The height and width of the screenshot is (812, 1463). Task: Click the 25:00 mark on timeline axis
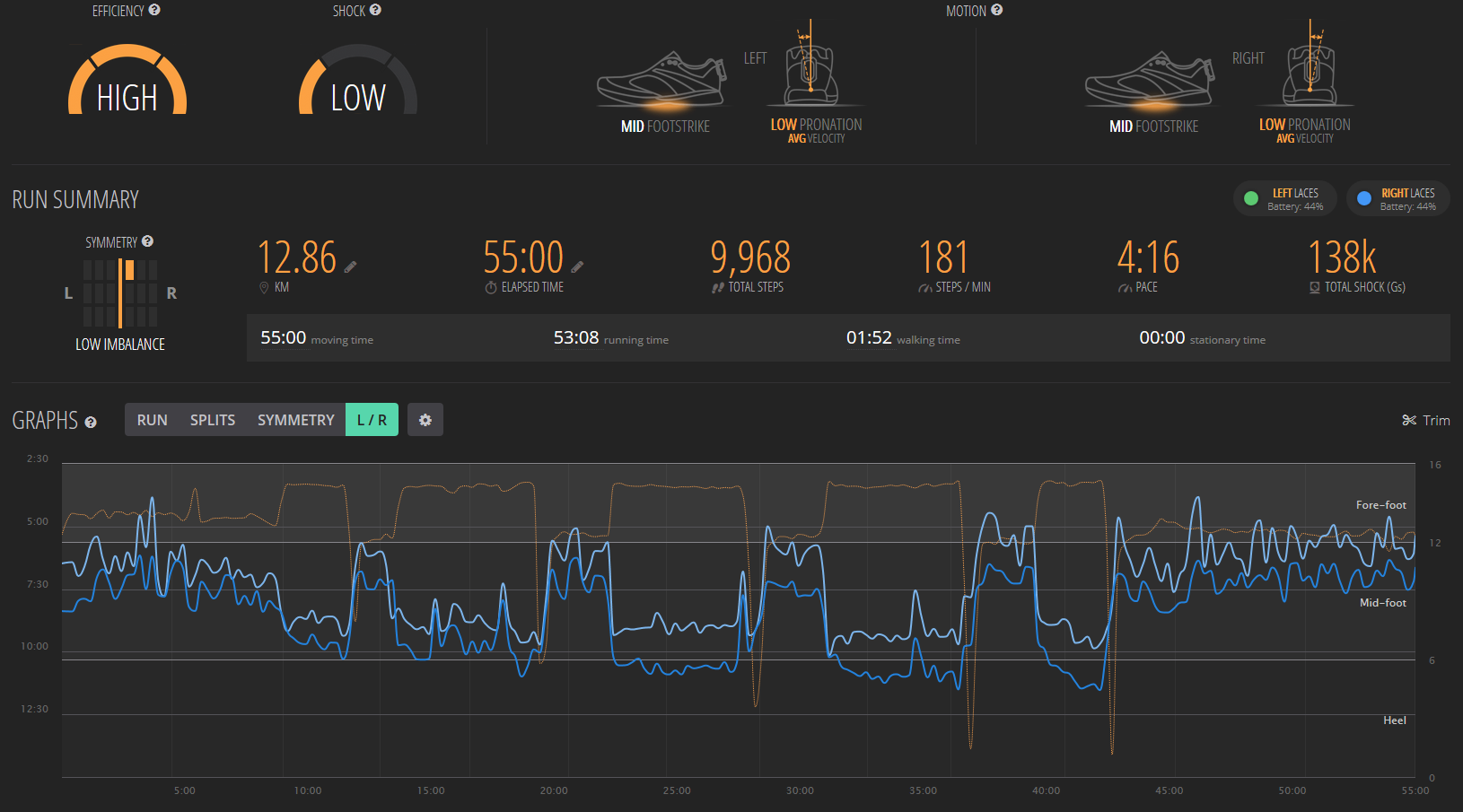[x=677, y=790]
